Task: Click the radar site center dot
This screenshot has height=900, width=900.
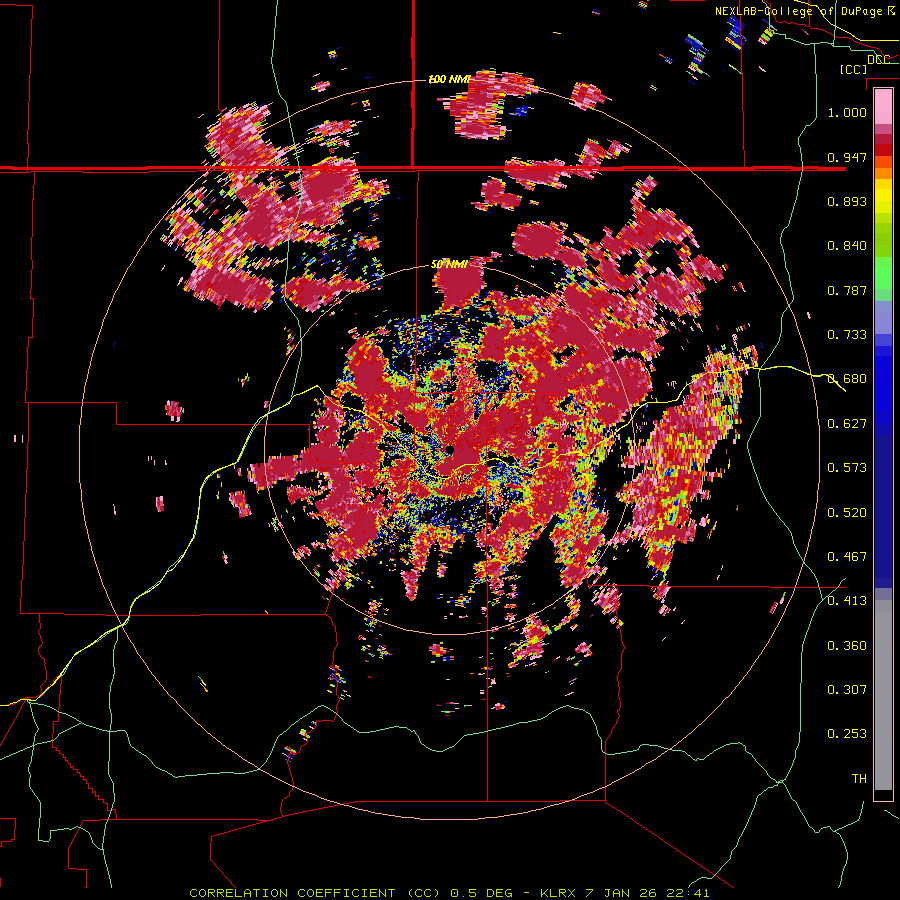Action: (x=449, y=449)
